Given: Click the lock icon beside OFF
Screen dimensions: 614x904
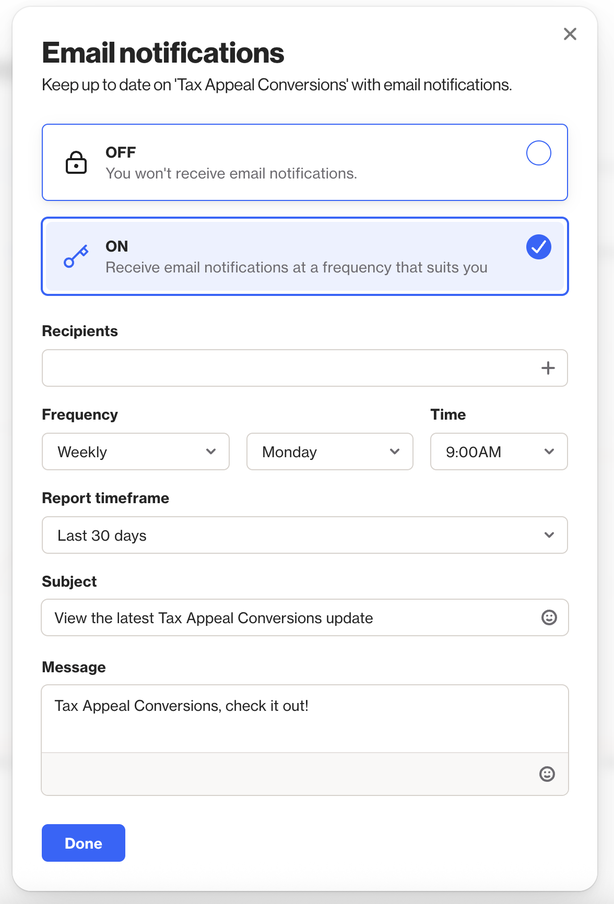Looking at the screenshot, I should (76, 163).
